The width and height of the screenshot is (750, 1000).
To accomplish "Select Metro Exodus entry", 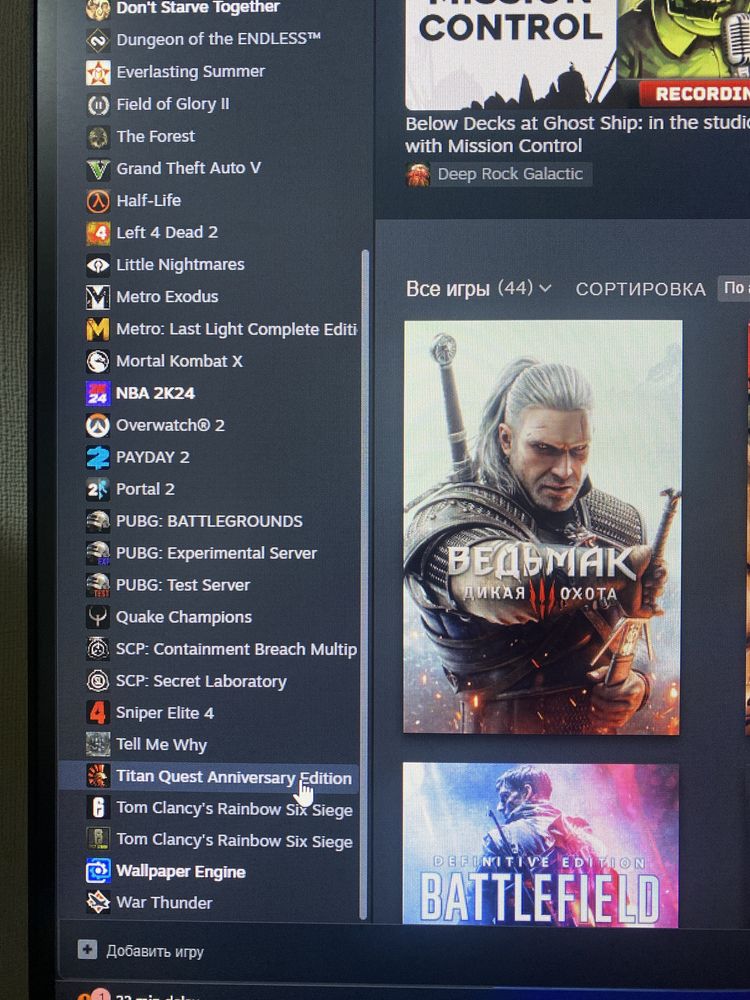I will [167, 297].
